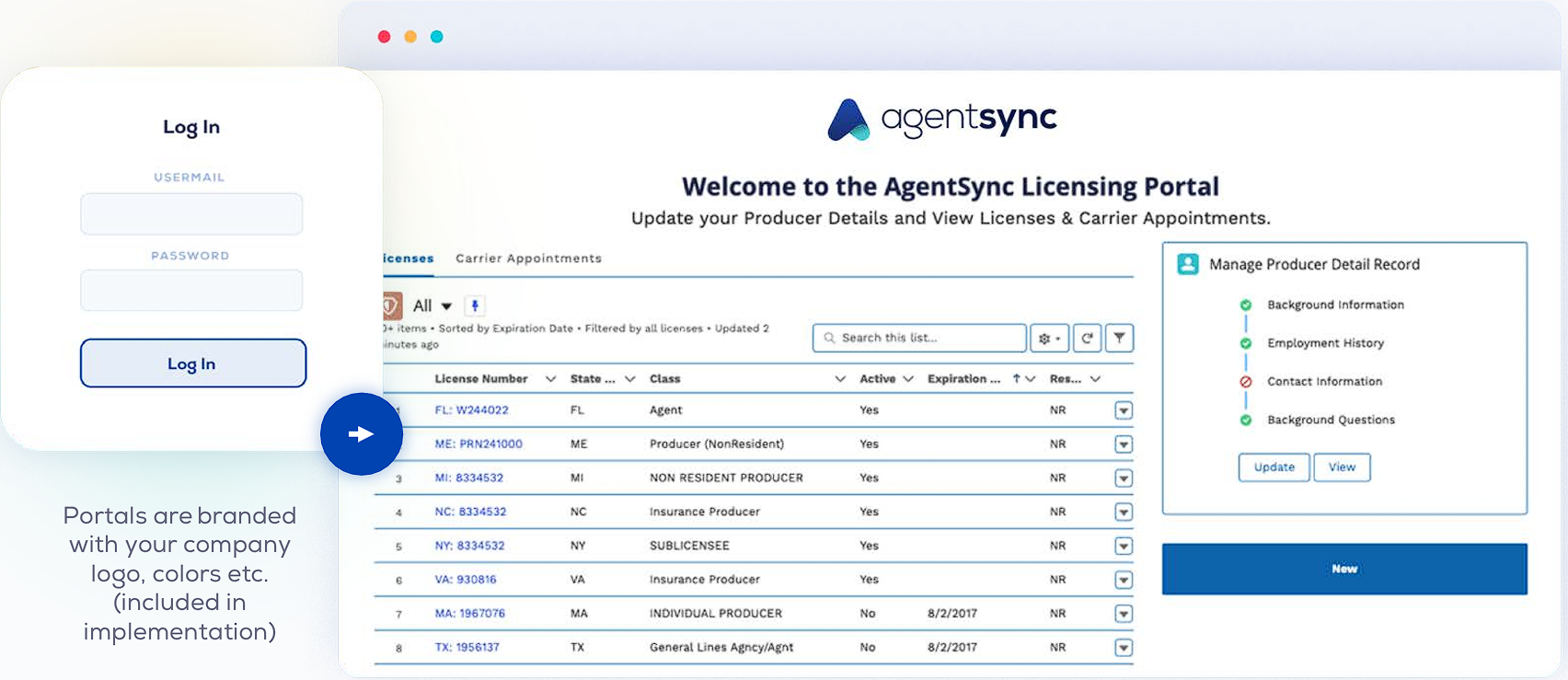Refresh the licenses list
Viewport: 1568px width, 680px height.
pos(1087,339)
